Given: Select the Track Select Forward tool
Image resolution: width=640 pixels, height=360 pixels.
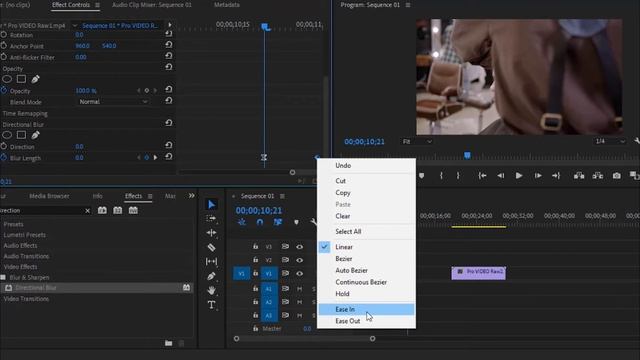Looking at the screenshot, I should (211, 218).
